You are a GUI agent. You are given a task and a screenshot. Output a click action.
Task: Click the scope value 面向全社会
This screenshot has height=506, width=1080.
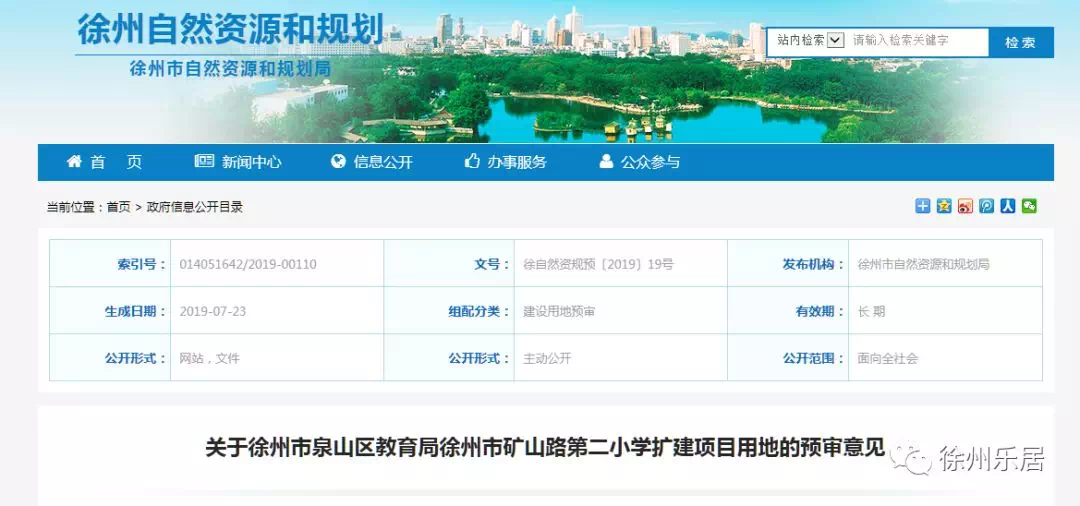pyautogui.click(x=888, y=358)
